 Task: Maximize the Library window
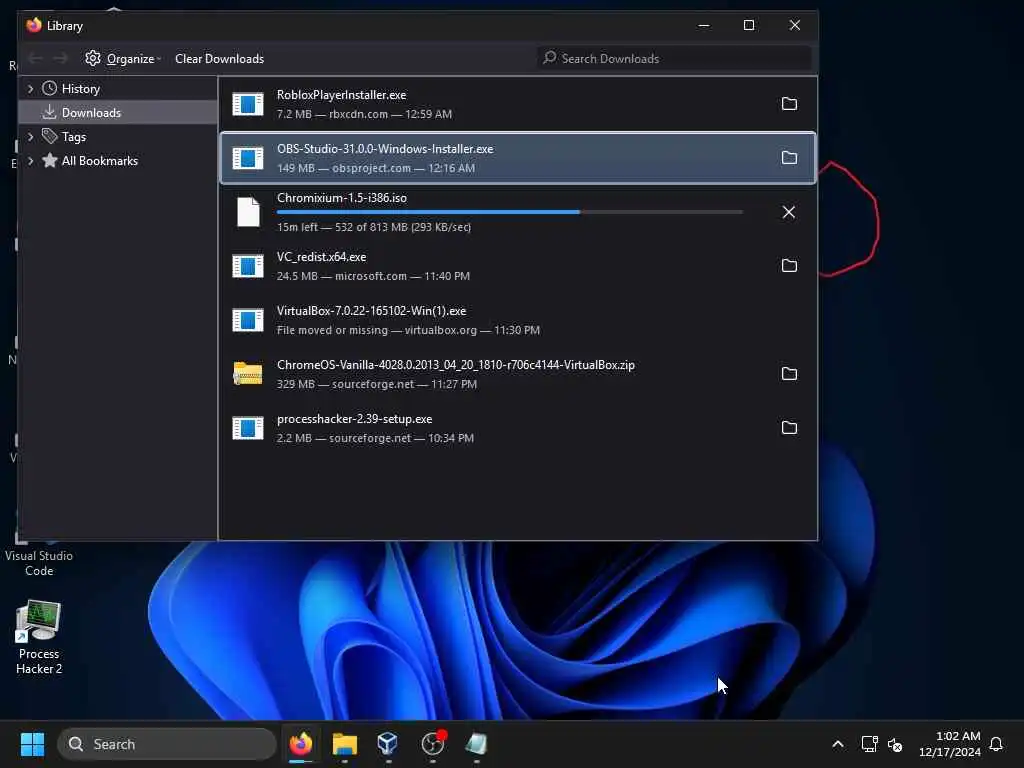(x=749, y=25)
